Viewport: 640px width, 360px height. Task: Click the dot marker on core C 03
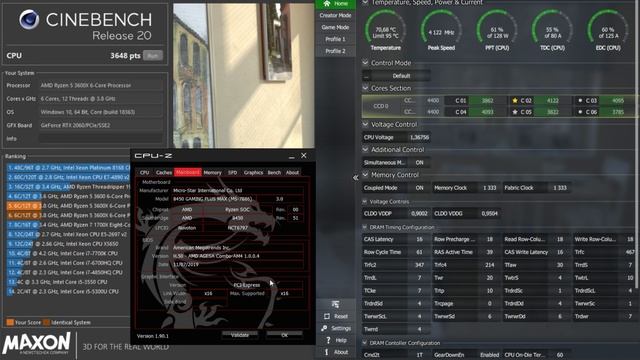pyautogui.click(x=580, y=100)
